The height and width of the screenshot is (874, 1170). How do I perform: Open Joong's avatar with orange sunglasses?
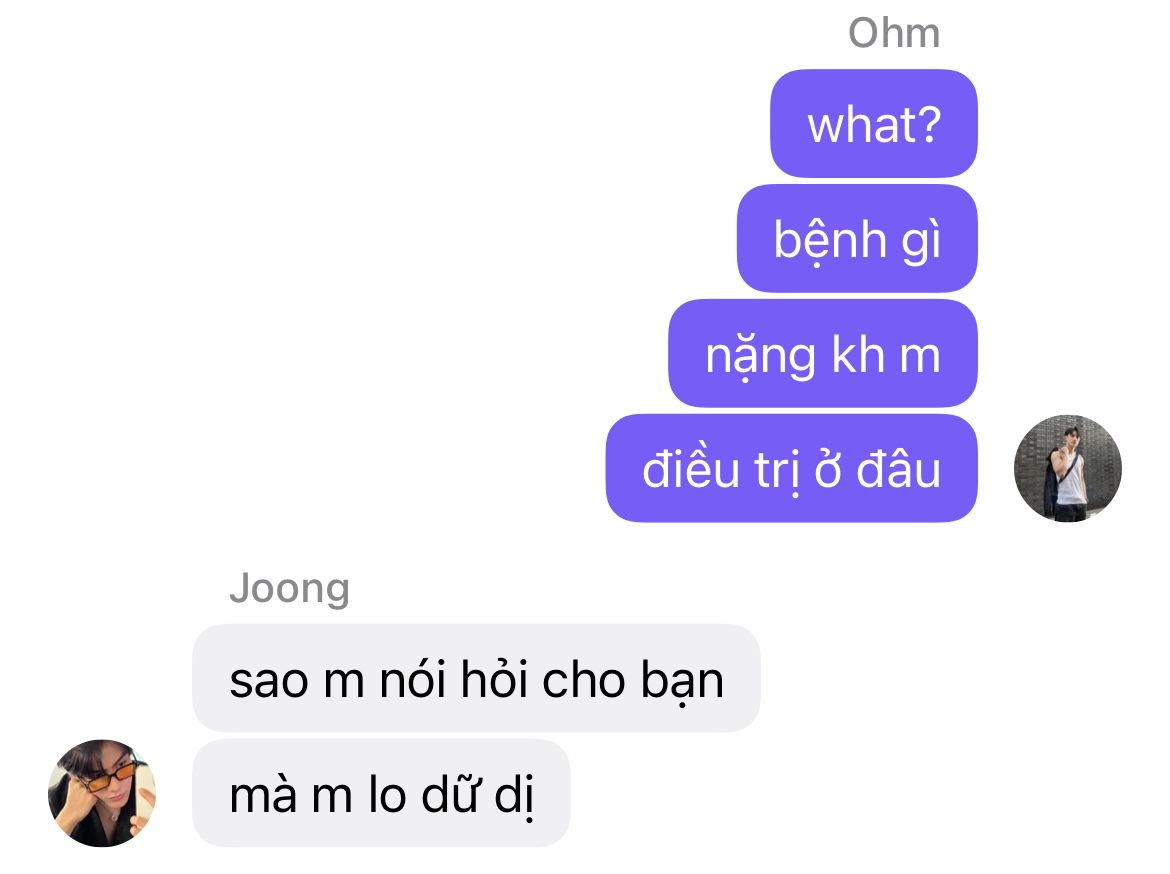(x=102, y=793)
